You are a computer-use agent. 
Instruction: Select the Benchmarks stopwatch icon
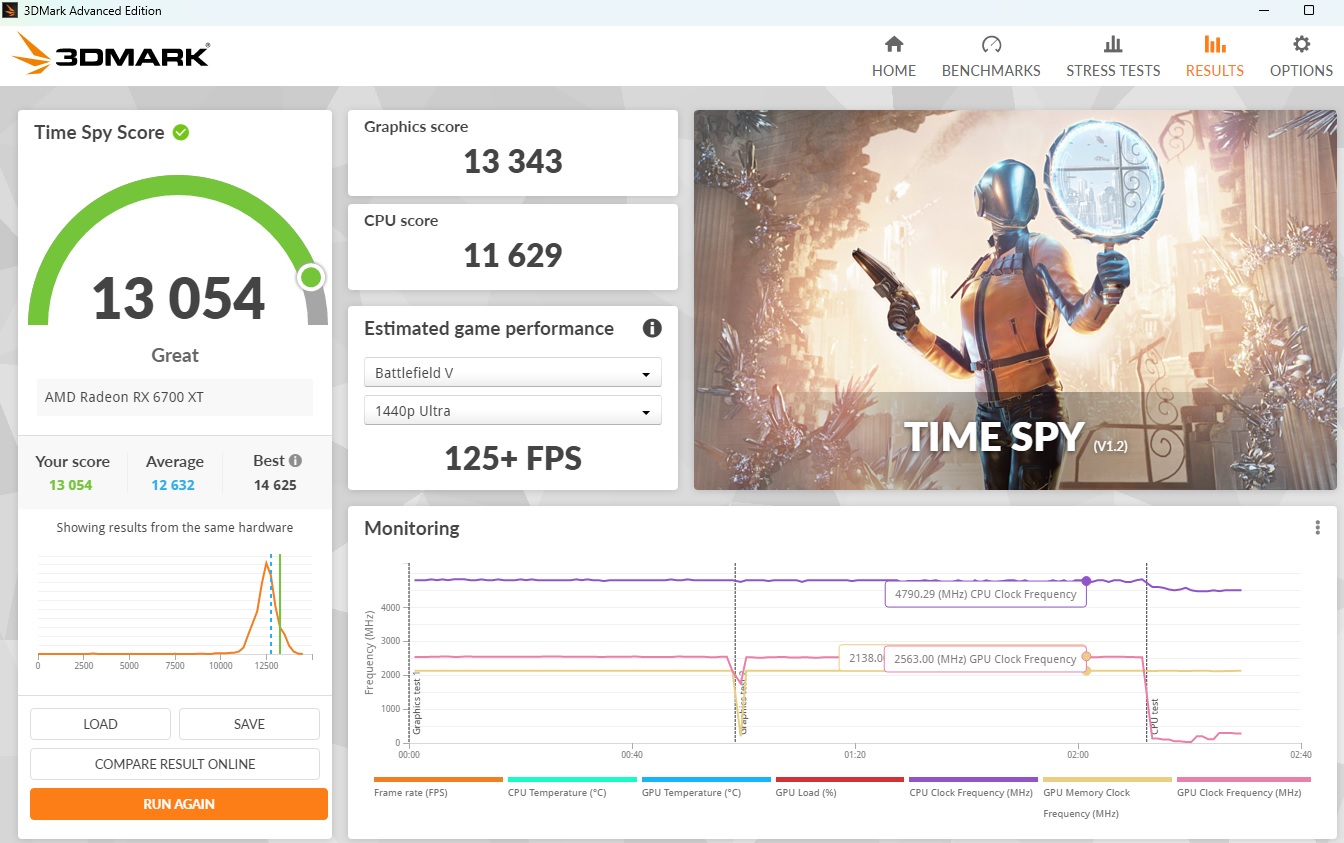pos(990,44)
